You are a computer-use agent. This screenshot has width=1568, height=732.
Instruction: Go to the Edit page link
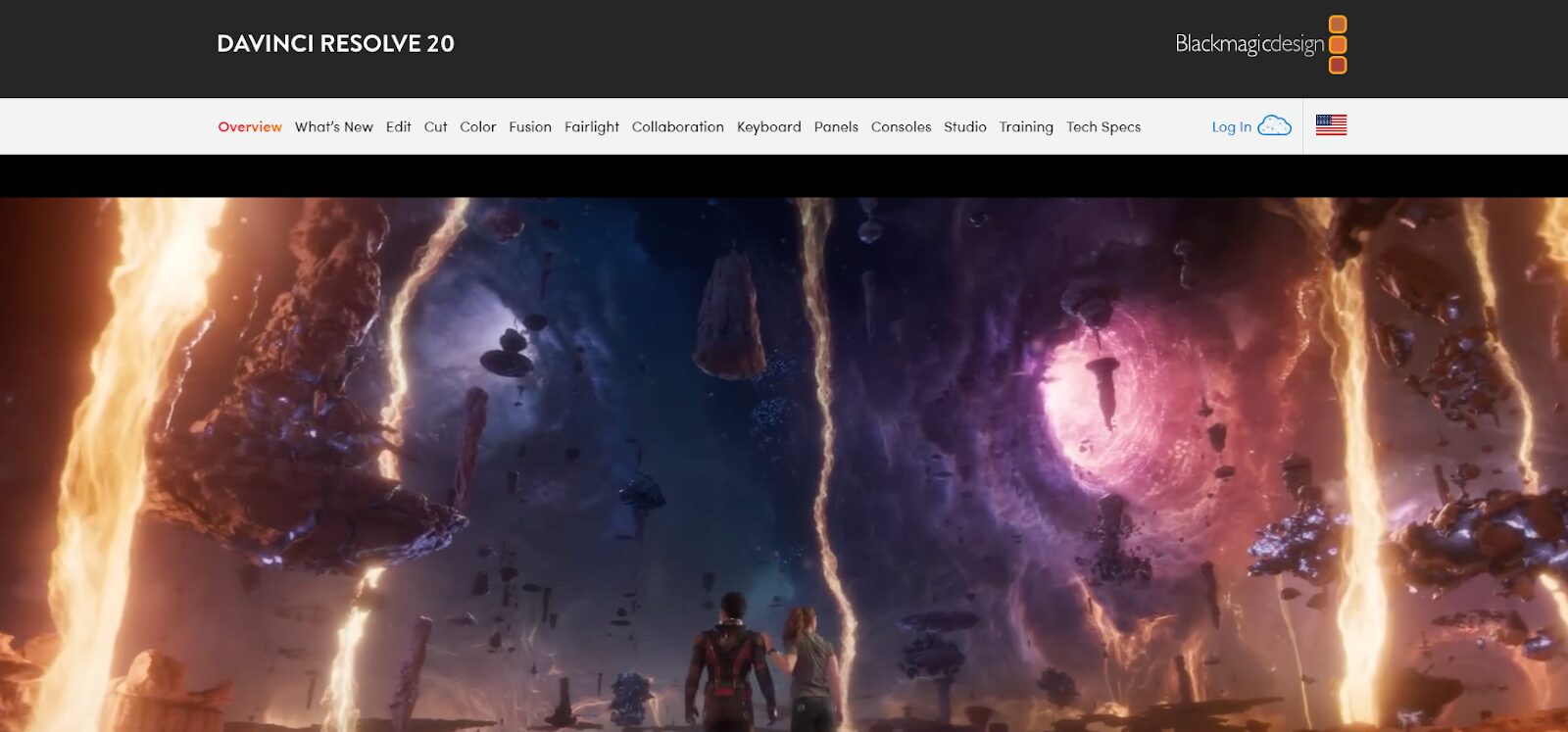click(398, 126)
